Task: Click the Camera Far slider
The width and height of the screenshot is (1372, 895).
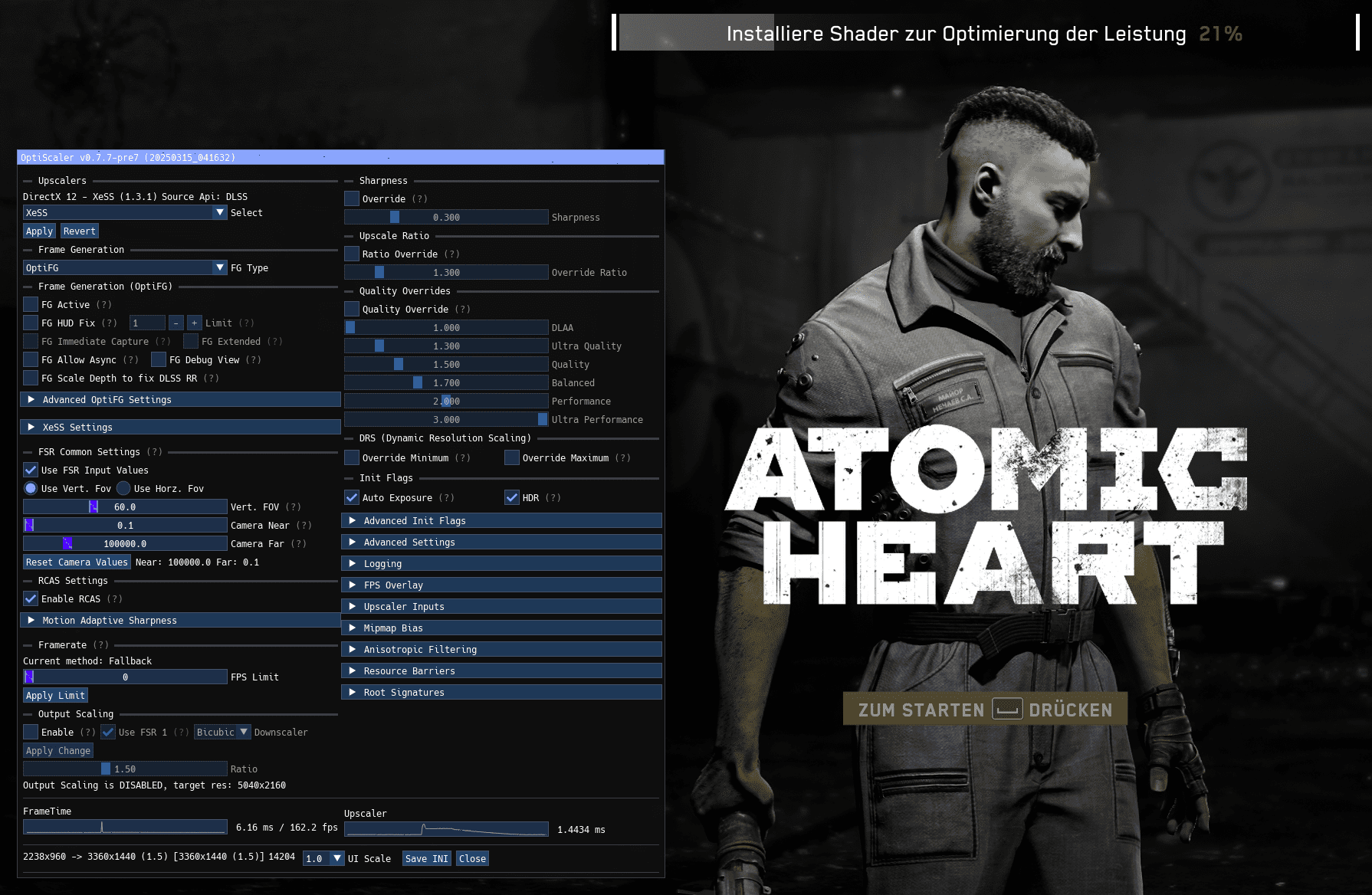Action: coord(125,544)
